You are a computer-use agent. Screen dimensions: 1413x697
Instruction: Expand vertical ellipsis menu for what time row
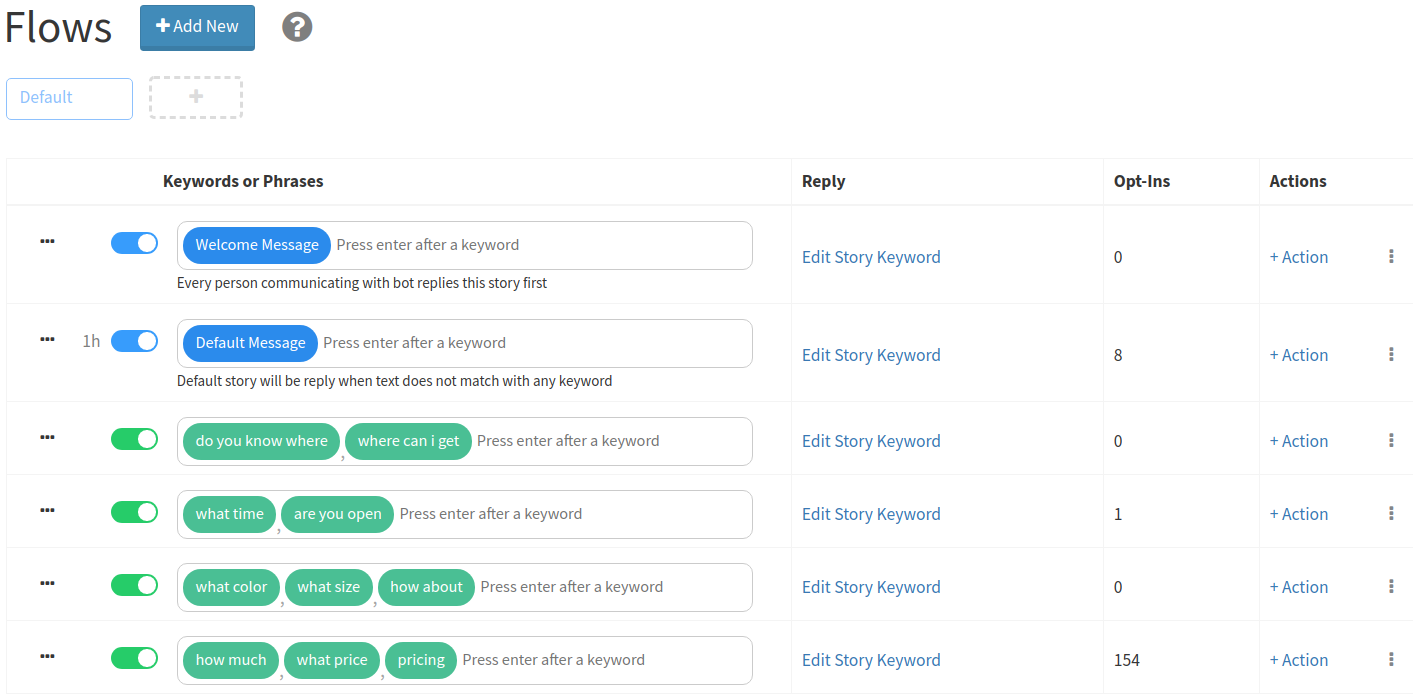(1391, 514)
